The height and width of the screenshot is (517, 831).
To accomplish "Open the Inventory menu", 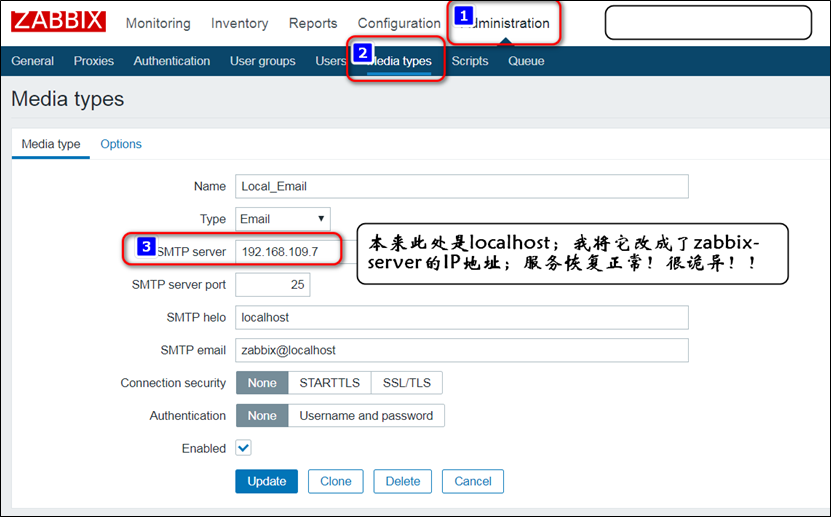I will [240, 23].
